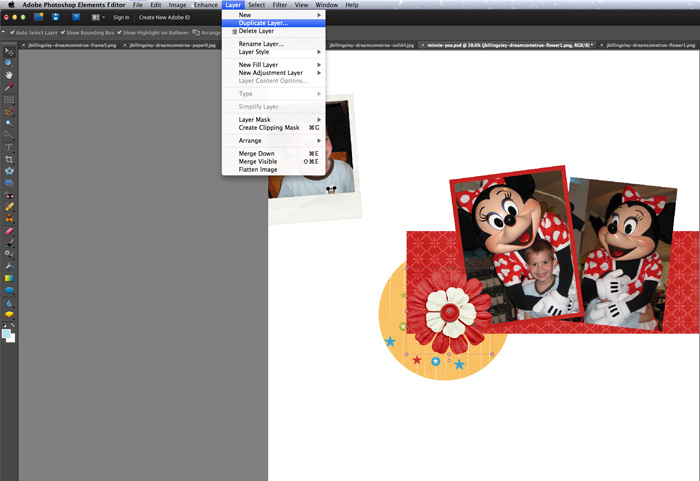Select the Type tool
The width and height of the screenshot is (700, 481).
tap(9, 147)
